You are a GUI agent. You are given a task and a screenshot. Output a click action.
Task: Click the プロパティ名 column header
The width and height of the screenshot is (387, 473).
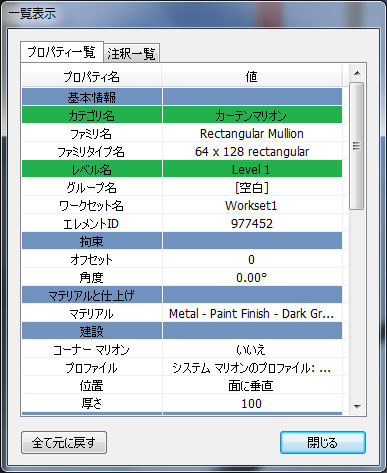92,77
